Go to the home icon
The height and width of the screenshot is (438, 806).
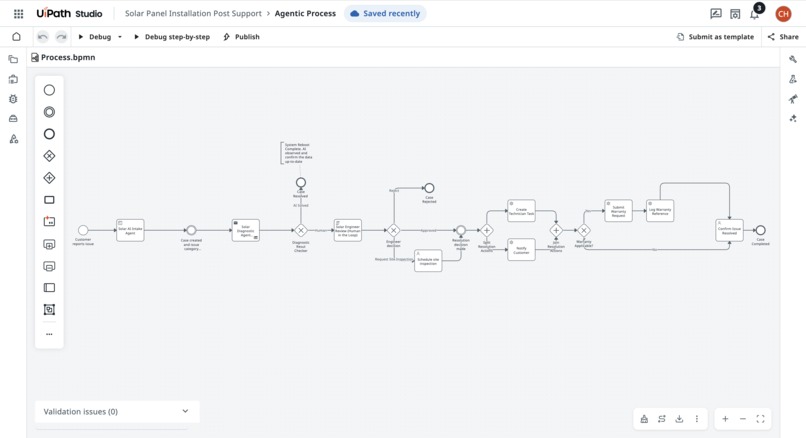16,36
